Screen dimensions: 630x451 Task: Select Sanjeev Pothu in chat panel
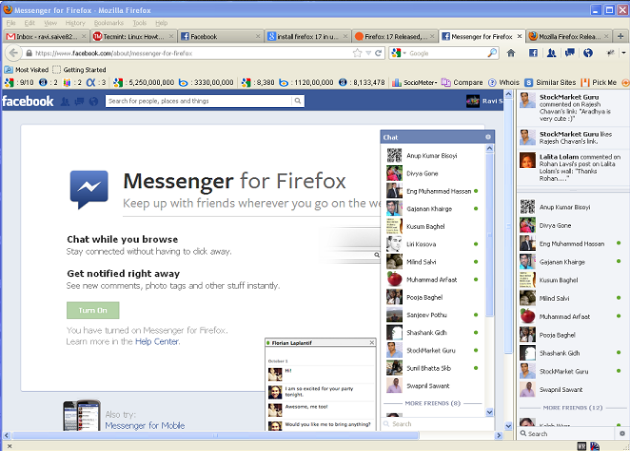click(x=433, y=315)
